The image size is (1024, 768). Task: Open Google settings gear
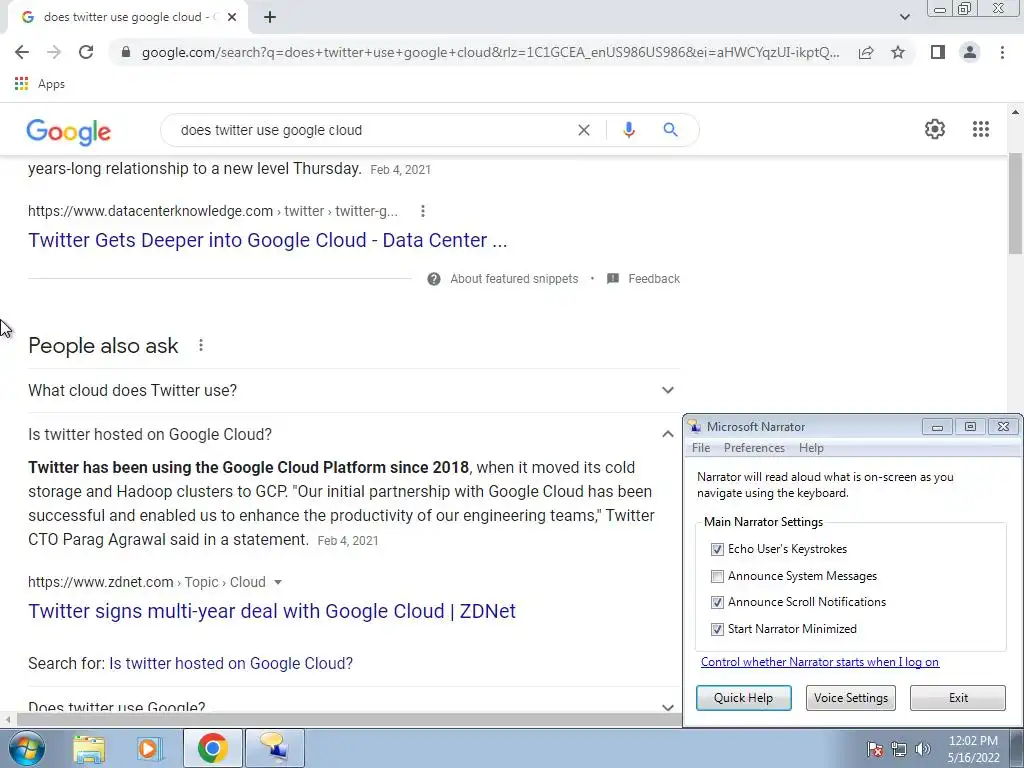(x=935, y=129)
